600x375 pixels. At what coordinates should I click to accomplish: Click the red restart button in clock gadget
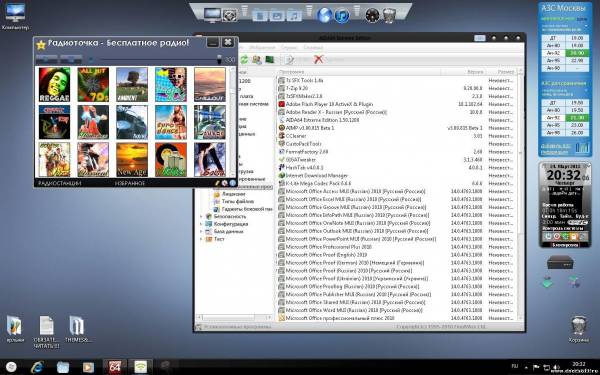[x=557, y=237]
